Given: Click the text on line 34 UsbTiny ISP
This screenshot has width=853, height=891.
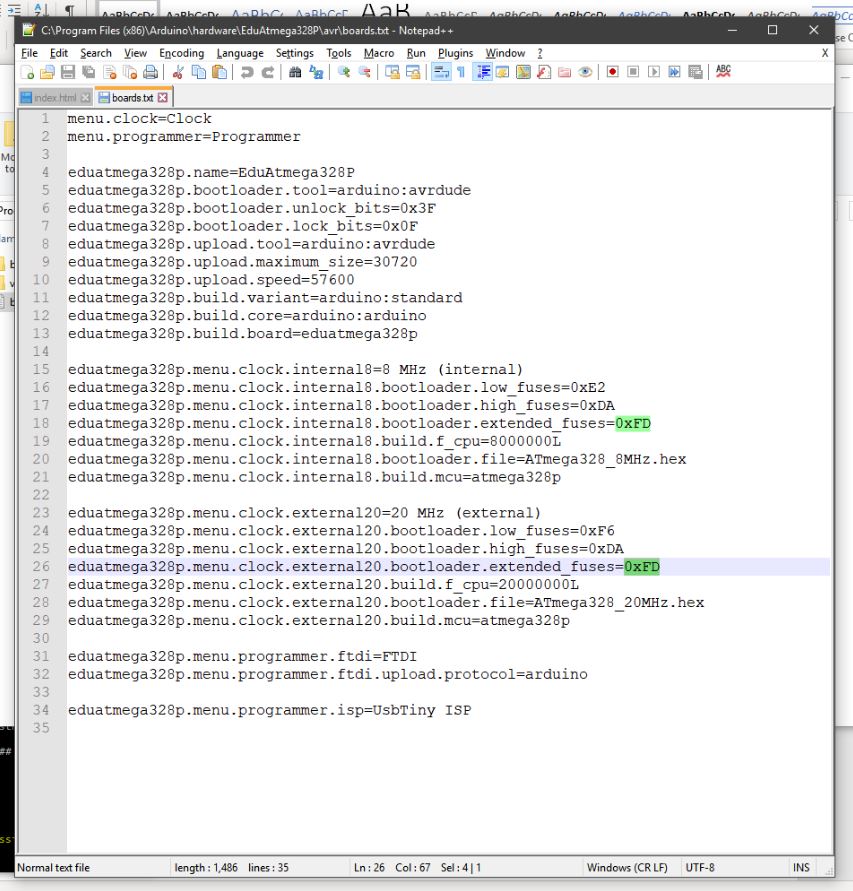Looking at the screenshot, I should [x=422, y=710].
